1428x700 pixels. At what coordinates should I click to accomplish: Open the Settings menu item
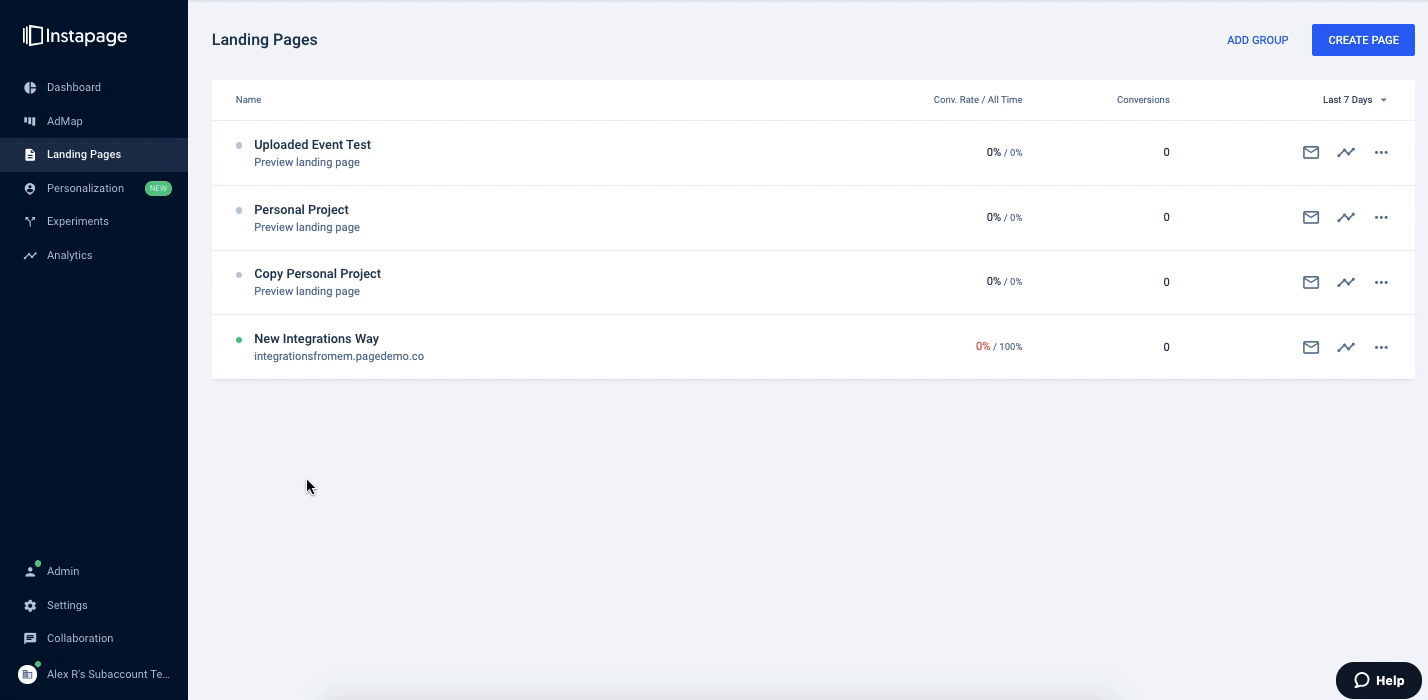coord(66,605)
